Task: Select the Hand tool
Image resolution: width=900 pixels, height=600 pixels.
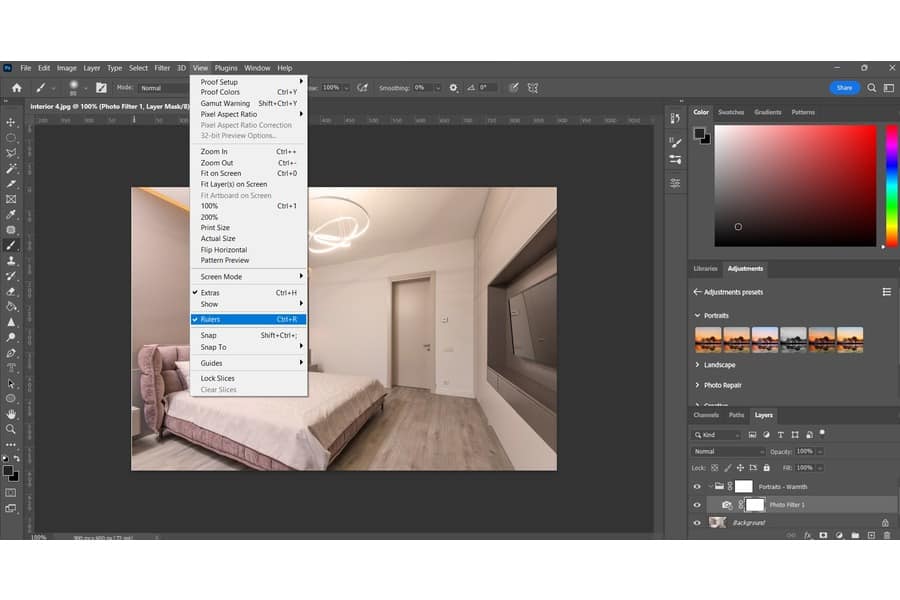Action: coord(11,414)
